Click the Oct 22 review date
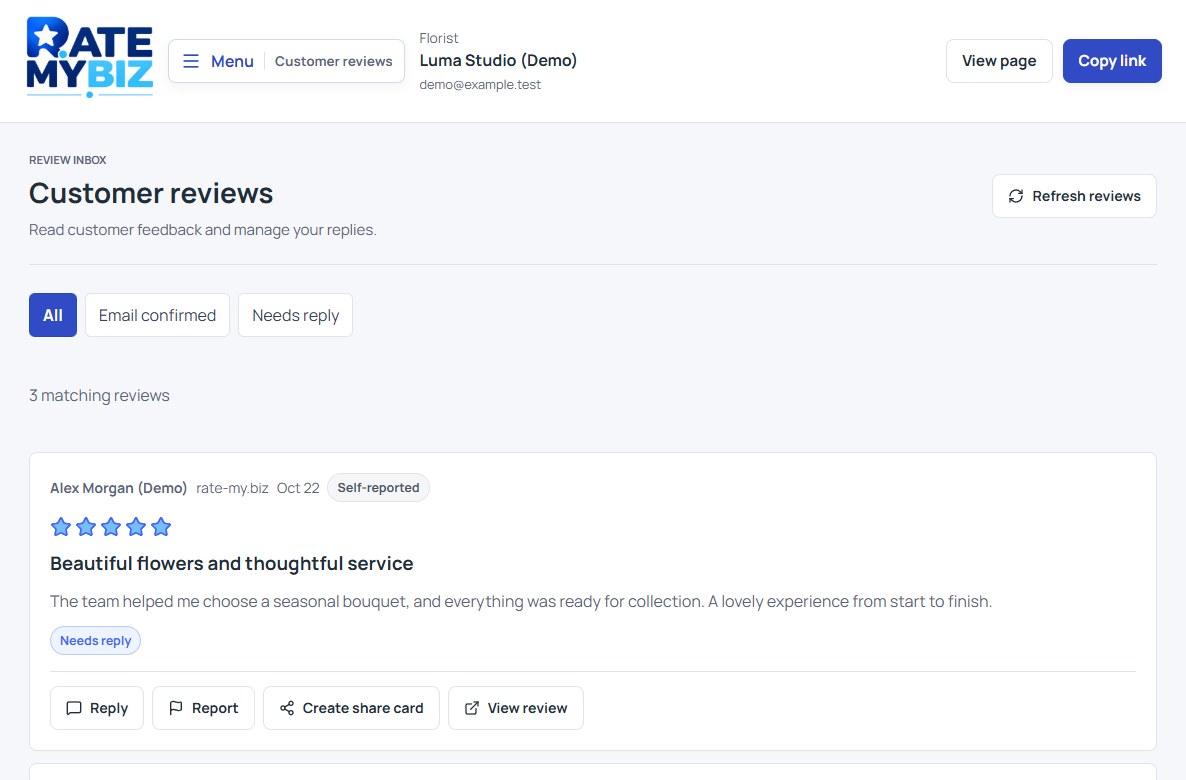Viewport: 1186px width, 780px height. click(x=298, y=488)
